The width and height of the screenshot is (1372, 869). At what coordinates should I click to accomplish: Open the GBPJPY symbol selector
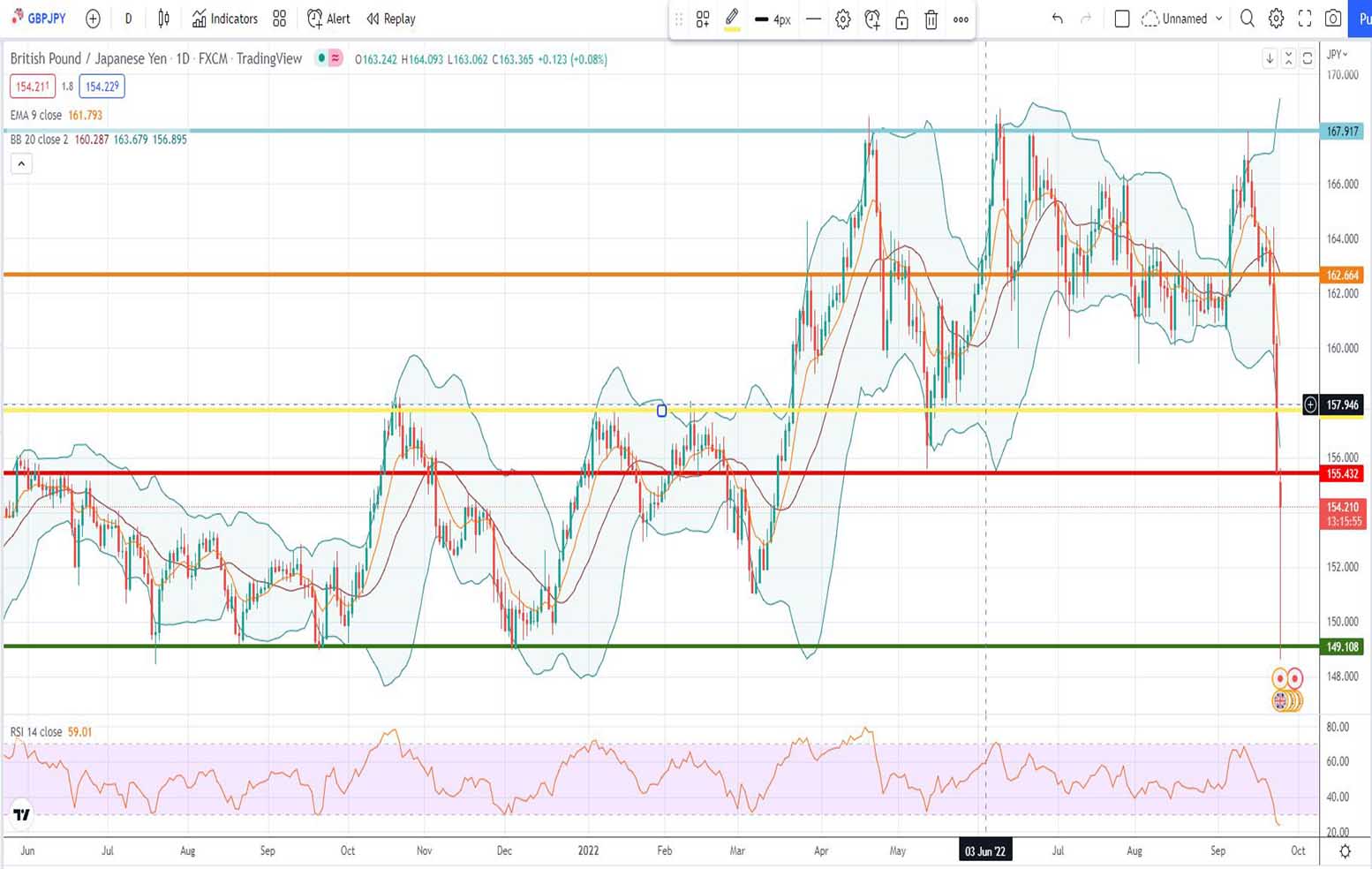tap(40, 19)
